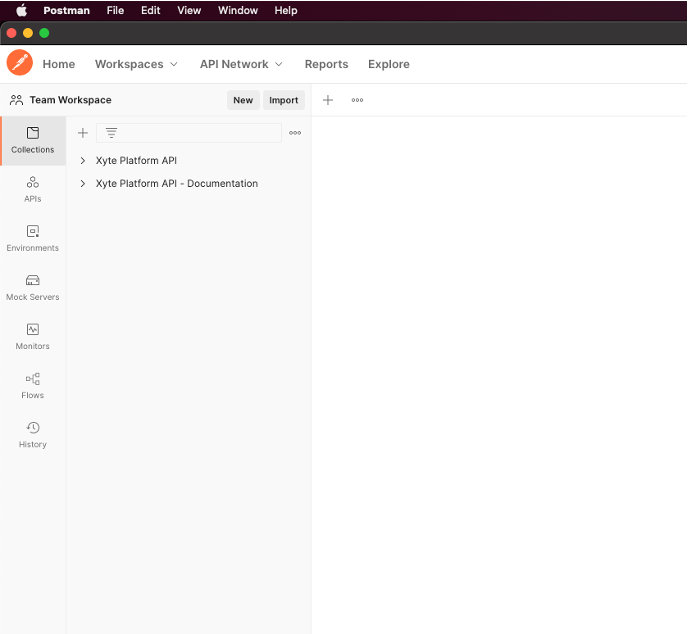This screenshot has width=688, height=634.
Task: Open the View menu
Action: tap(189, 11)
